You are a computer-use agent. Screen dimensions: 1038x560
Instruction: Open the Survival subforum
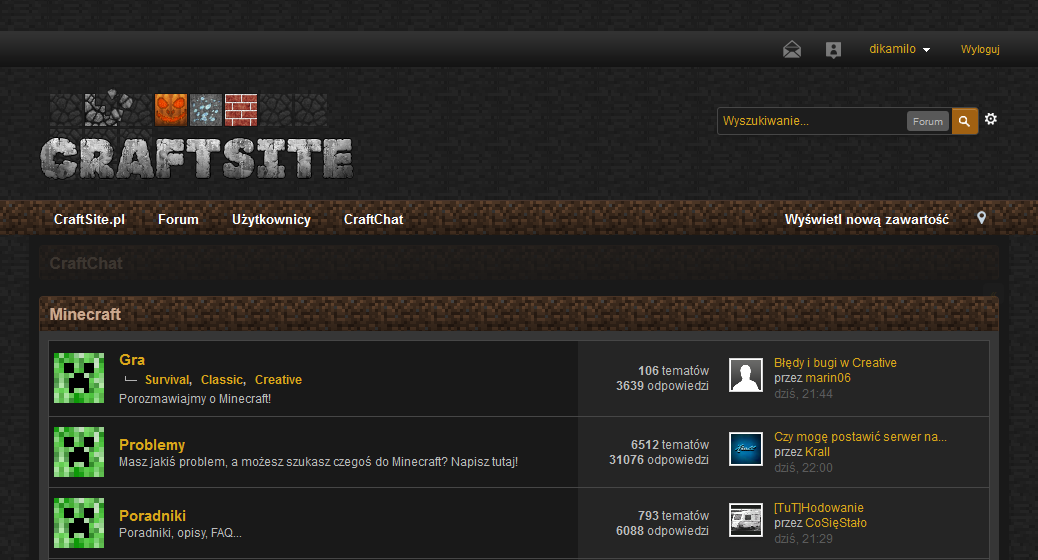pos(167,380)
